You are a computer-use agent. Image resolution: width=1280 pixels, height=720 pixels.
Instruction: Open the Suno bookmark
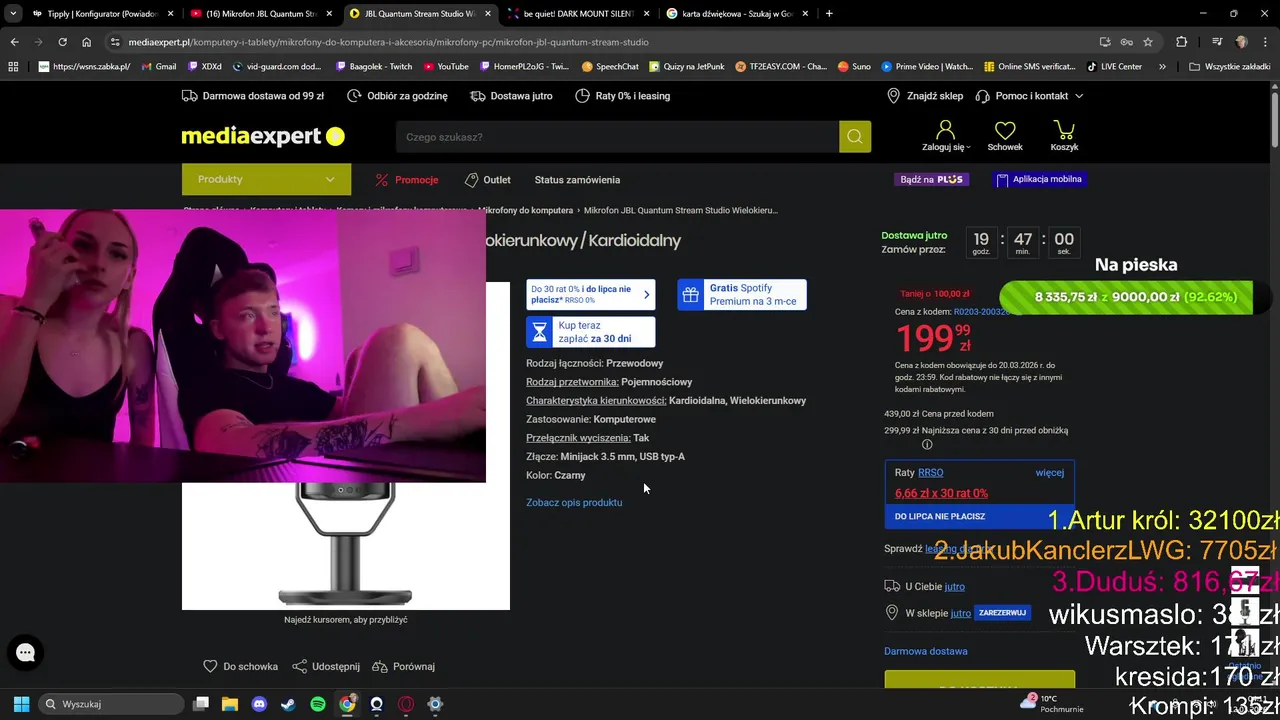coord(854,67)
